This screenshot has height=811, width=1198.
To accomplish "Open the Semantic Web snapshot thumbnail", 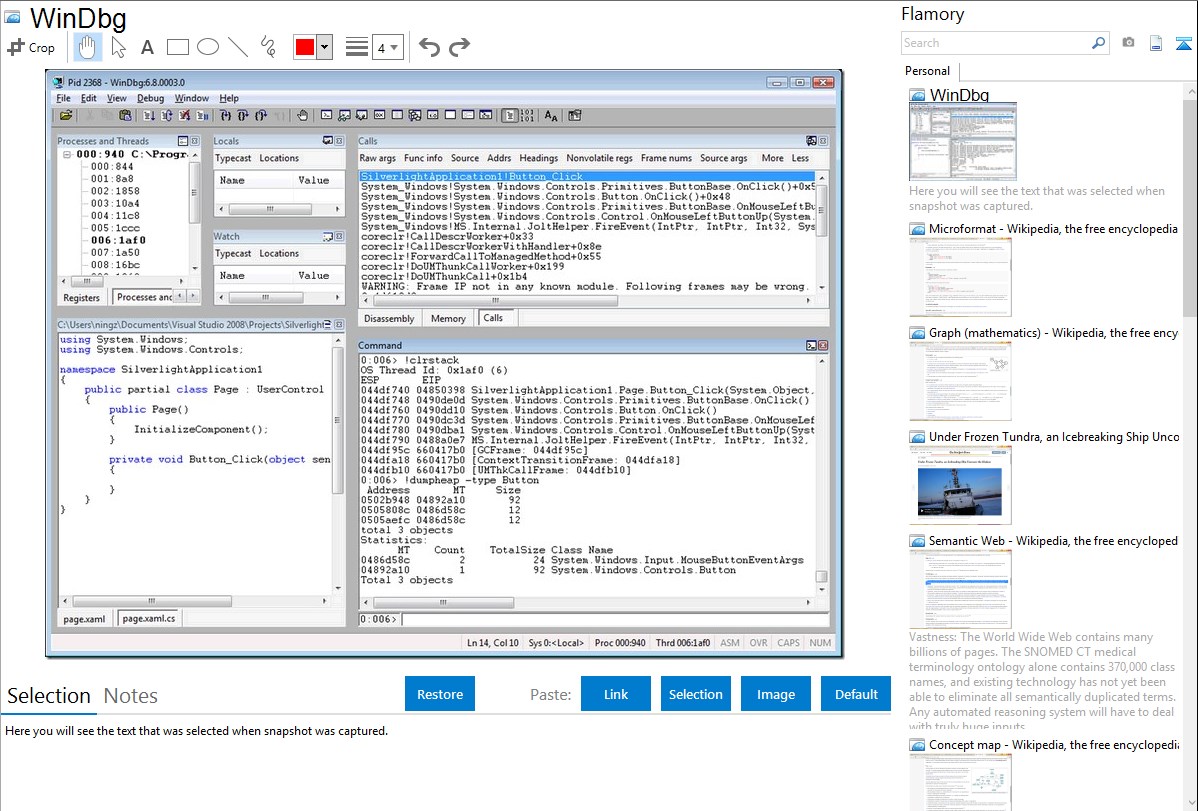I will (x=960, y=589).
